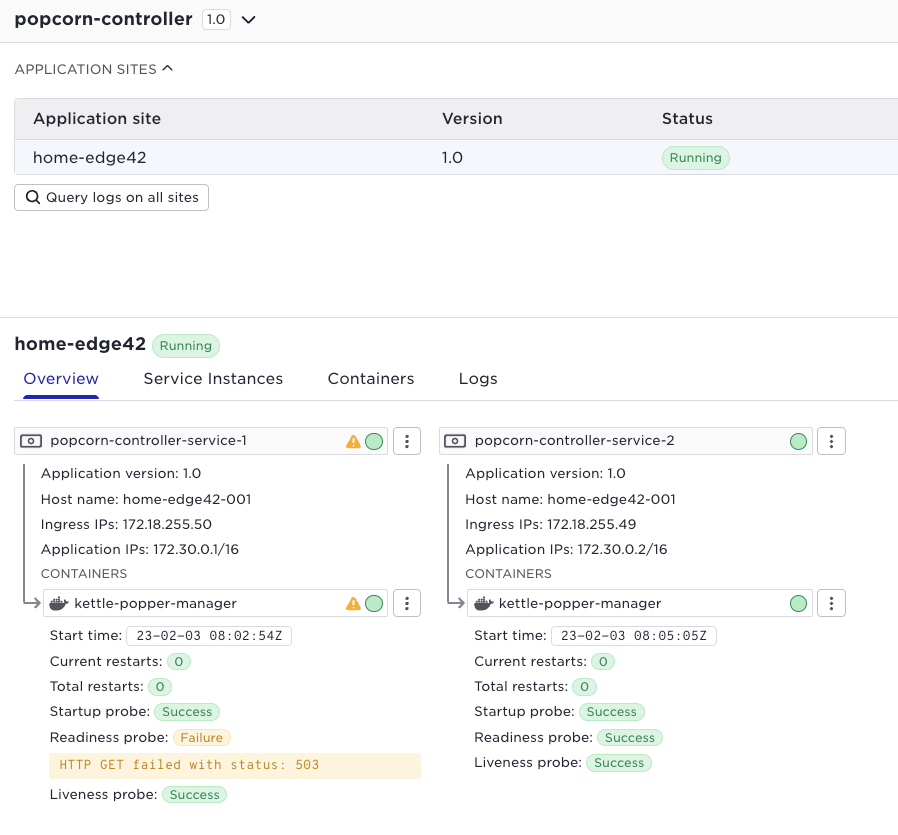Click start time 23-02-03 08:02:54Z field
The image size is (898, 835).
pos(209,636)
